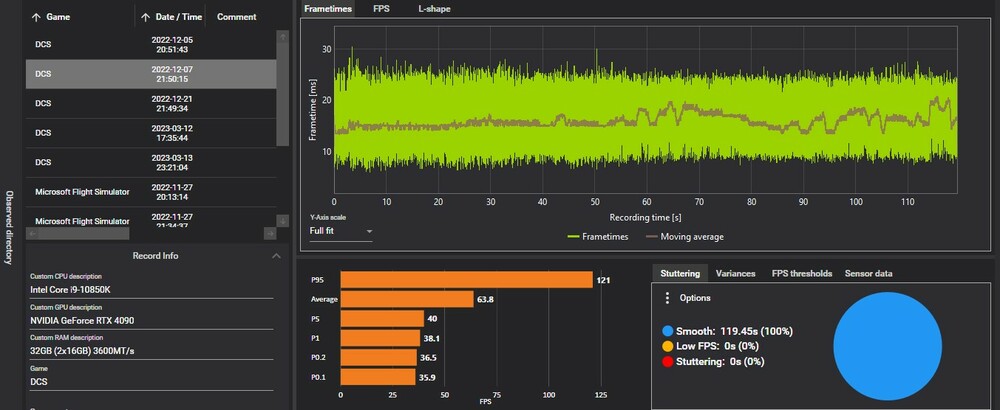This screenshot has height=410, width=1000.
Task: Sort records by Game column arrow
Action: click(36, 17)
